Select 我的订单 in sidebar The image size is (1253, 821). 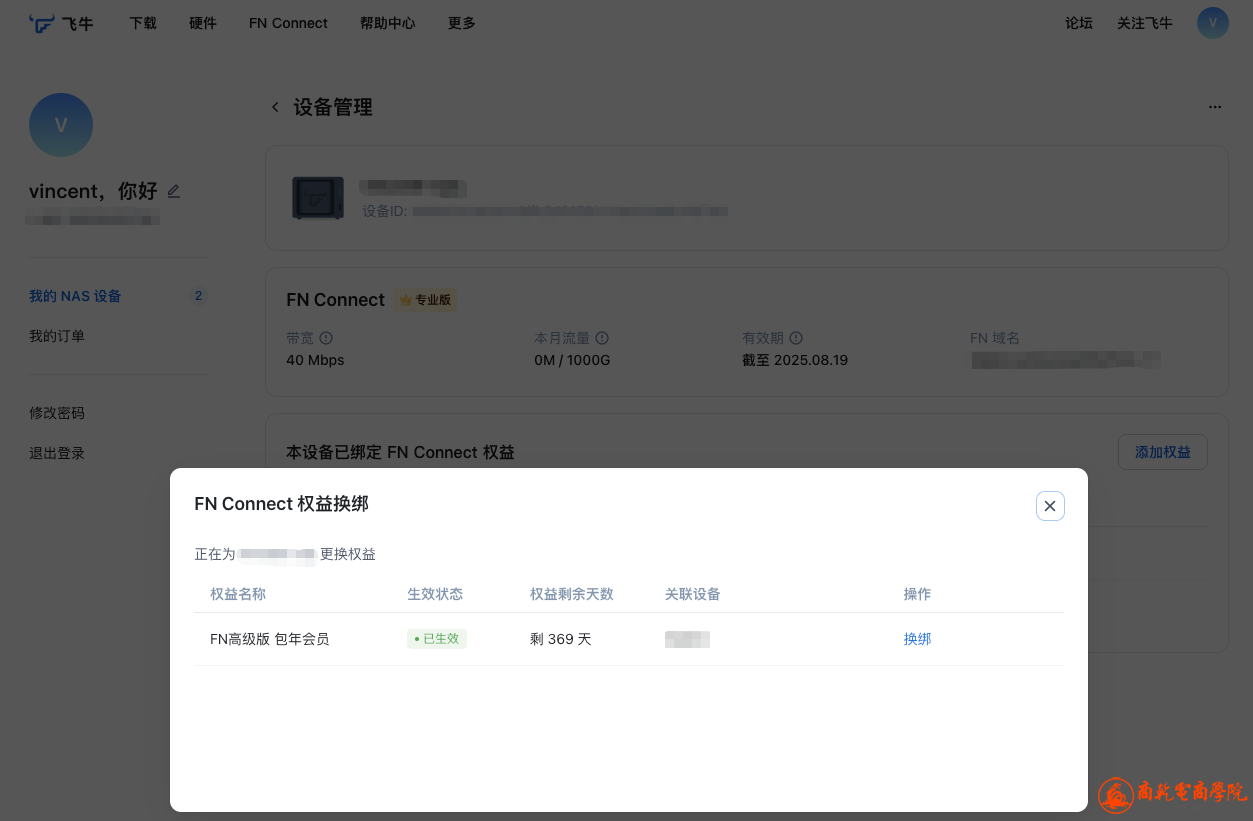[57, 336]
